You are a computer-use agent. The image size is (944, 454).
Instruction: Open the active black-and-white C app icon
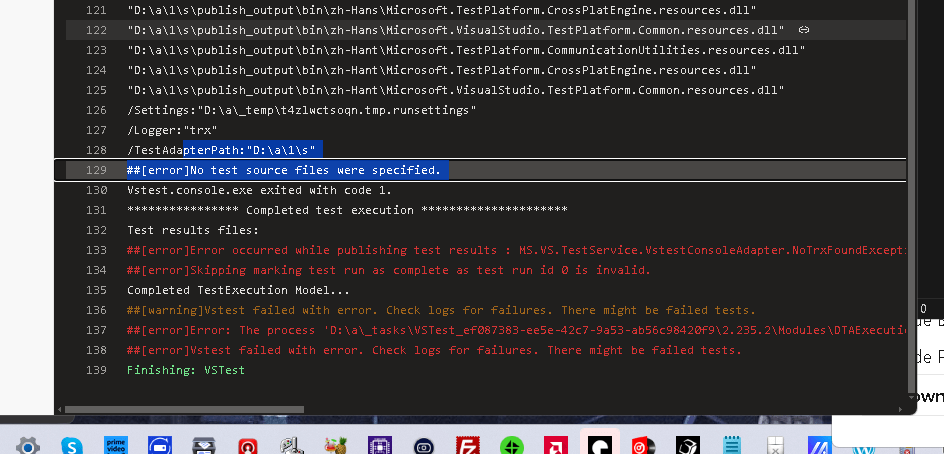pos(599,446)
